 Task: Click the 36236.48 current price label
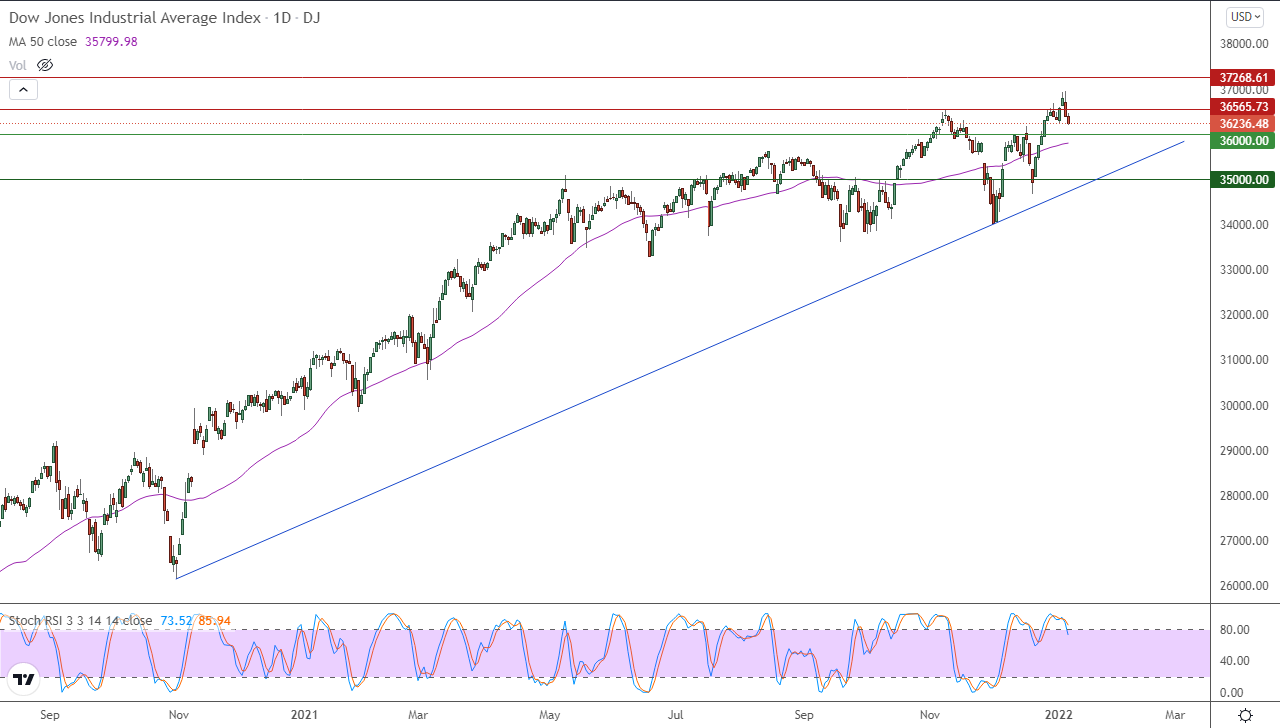[x=1244, y=124]
